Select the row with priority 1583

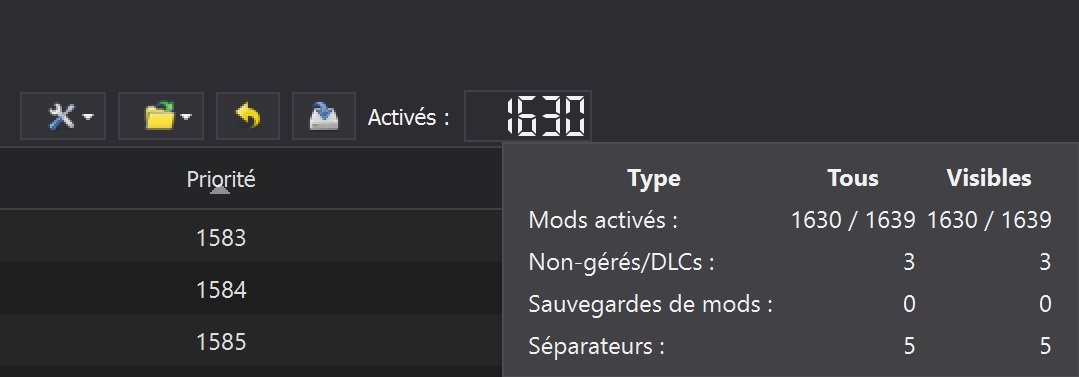tap(251, 237)
